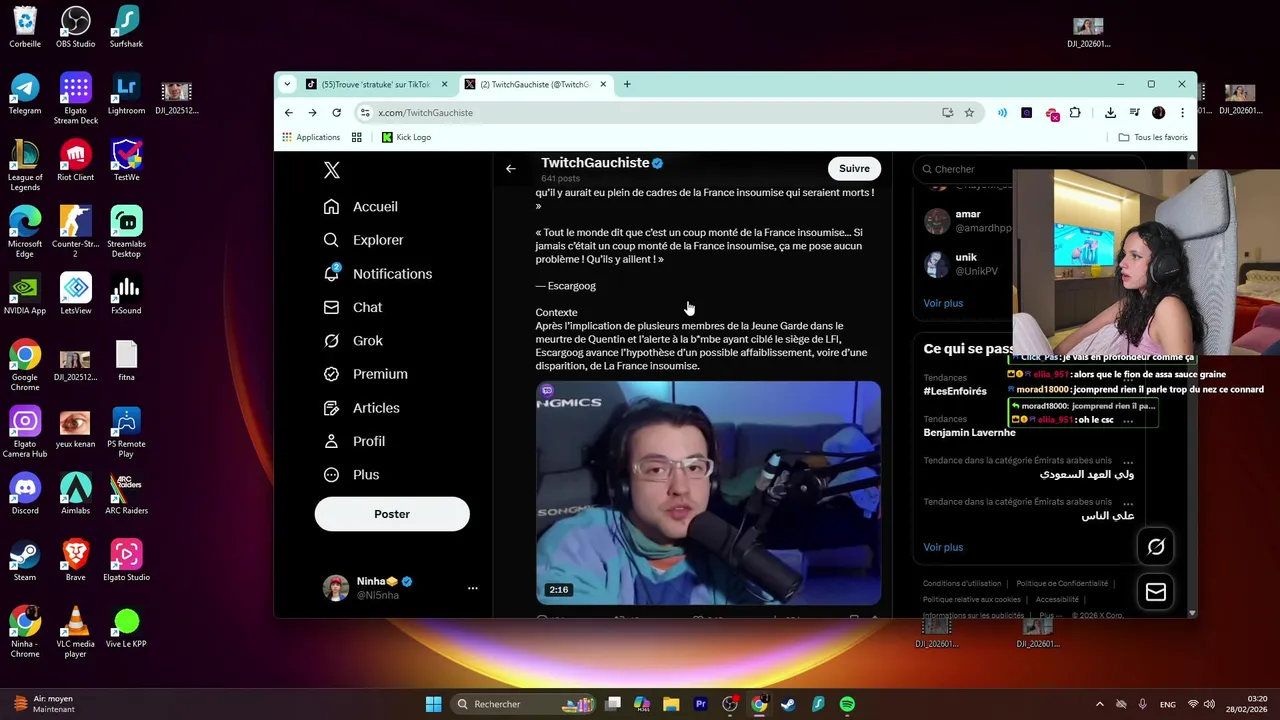
Task: Open the Explorer search page
Action: pyautogui.click(x=364, y=240)
